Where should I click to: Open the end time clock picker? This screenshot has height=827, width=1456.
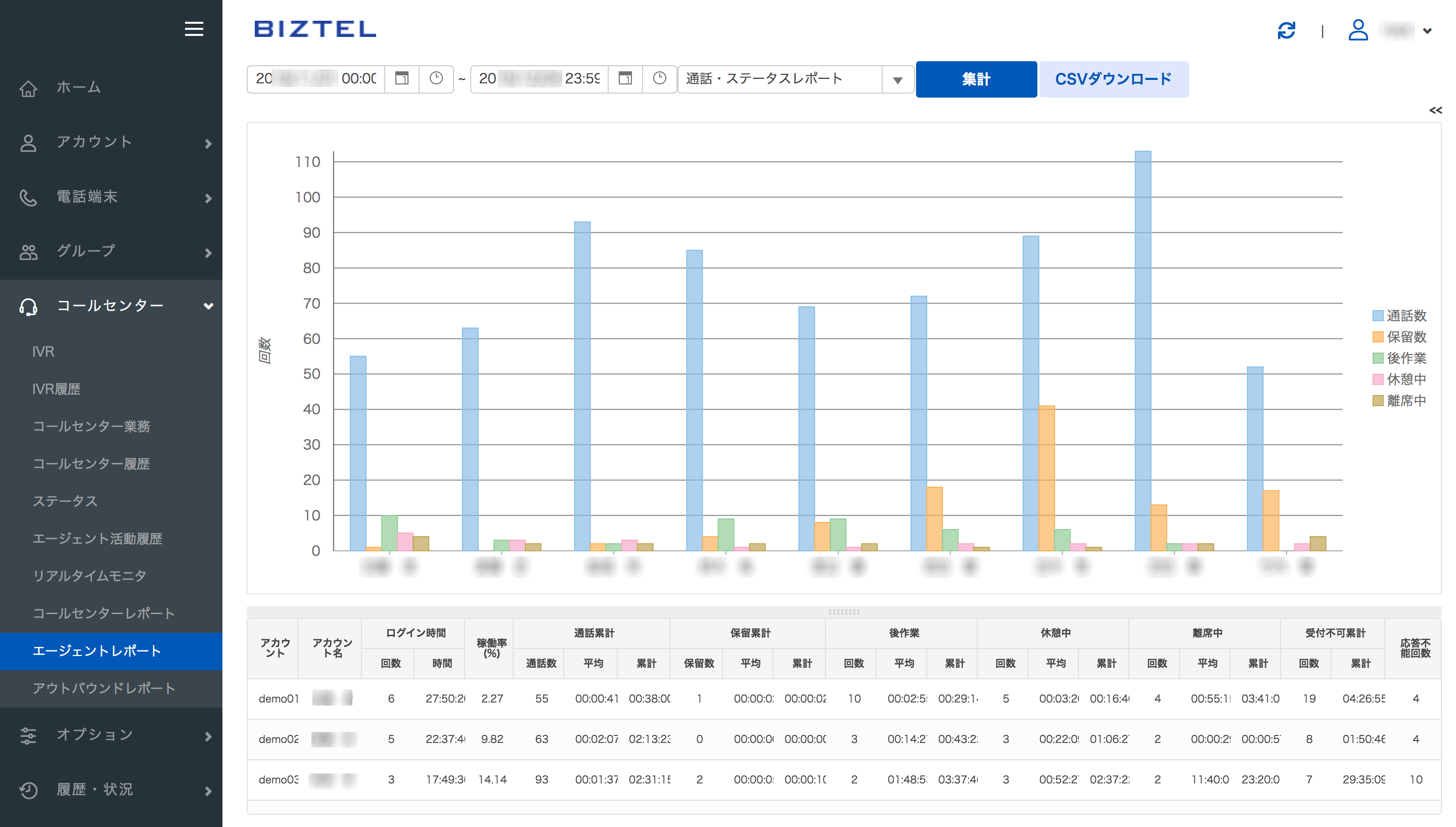click(659, 78)
